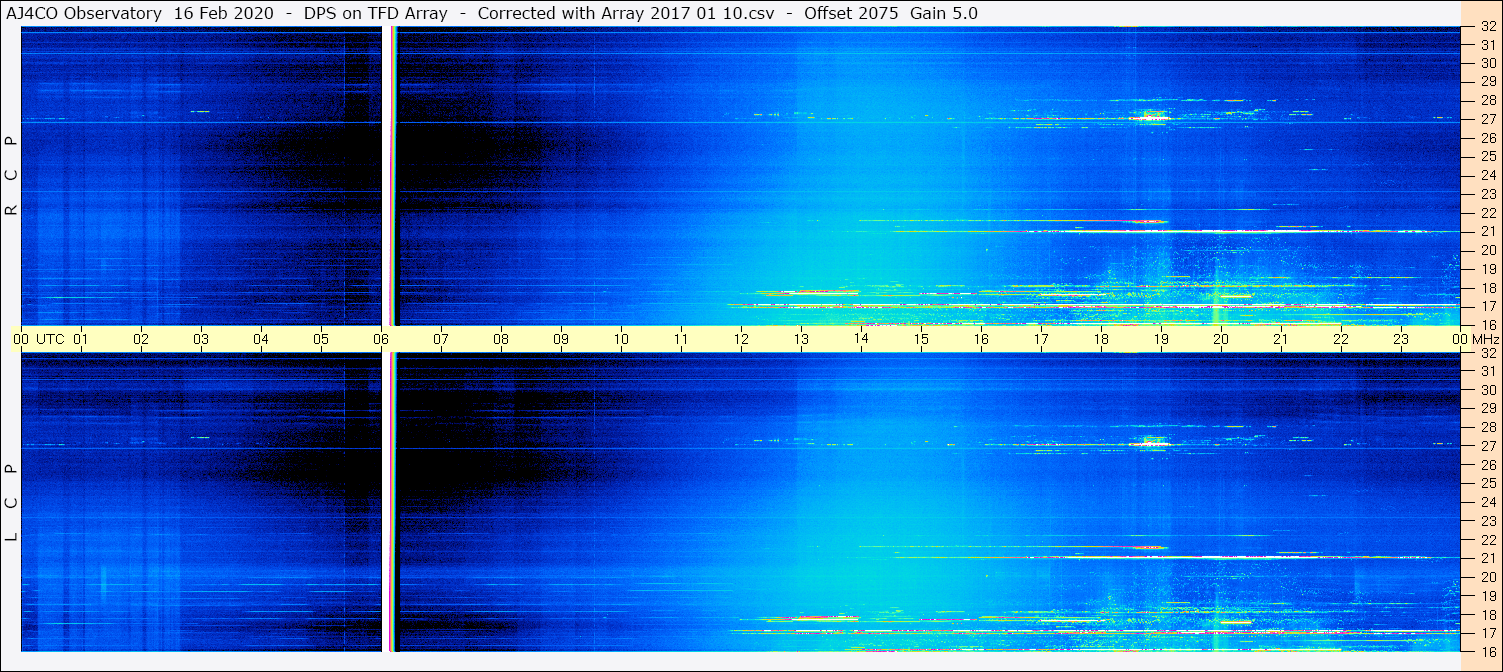This screenshot has width=1503, height=672.
Task: Select the 01 hour marker on time axis
Action: pyautogui.click(x=81, y=339)
